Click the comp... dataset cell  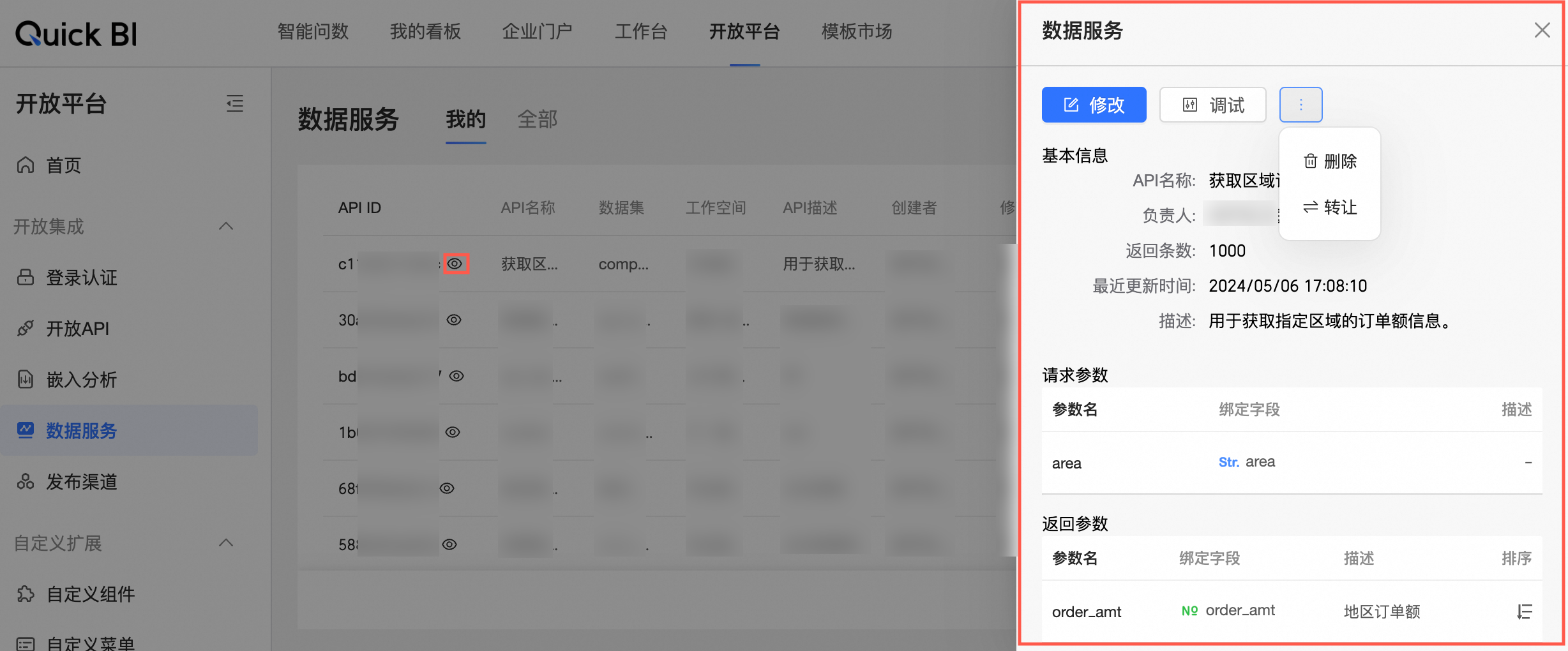tap(623, 264)
